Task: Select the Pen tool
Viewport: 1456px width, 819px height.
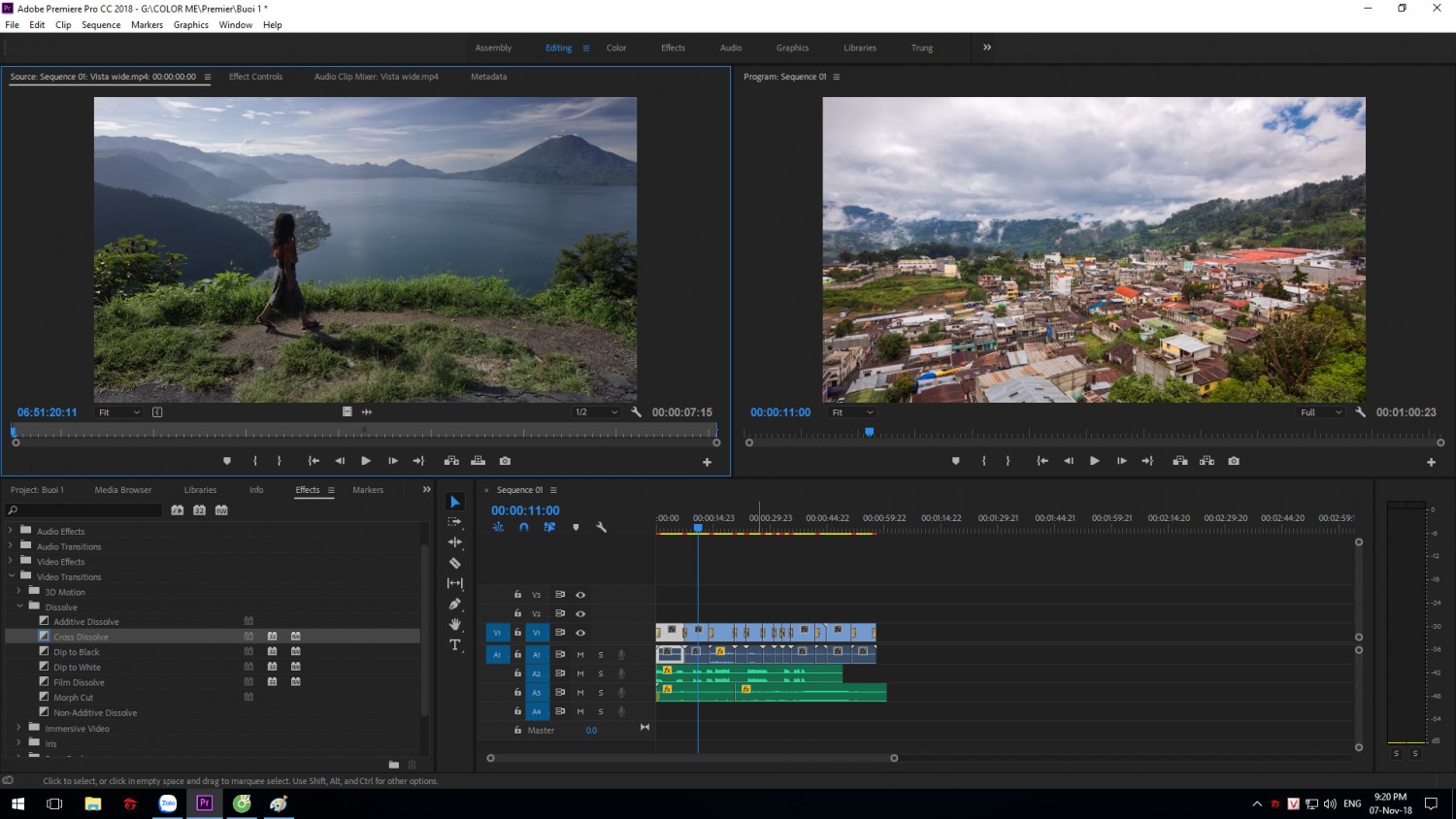Action: click(x=454, y=604)
